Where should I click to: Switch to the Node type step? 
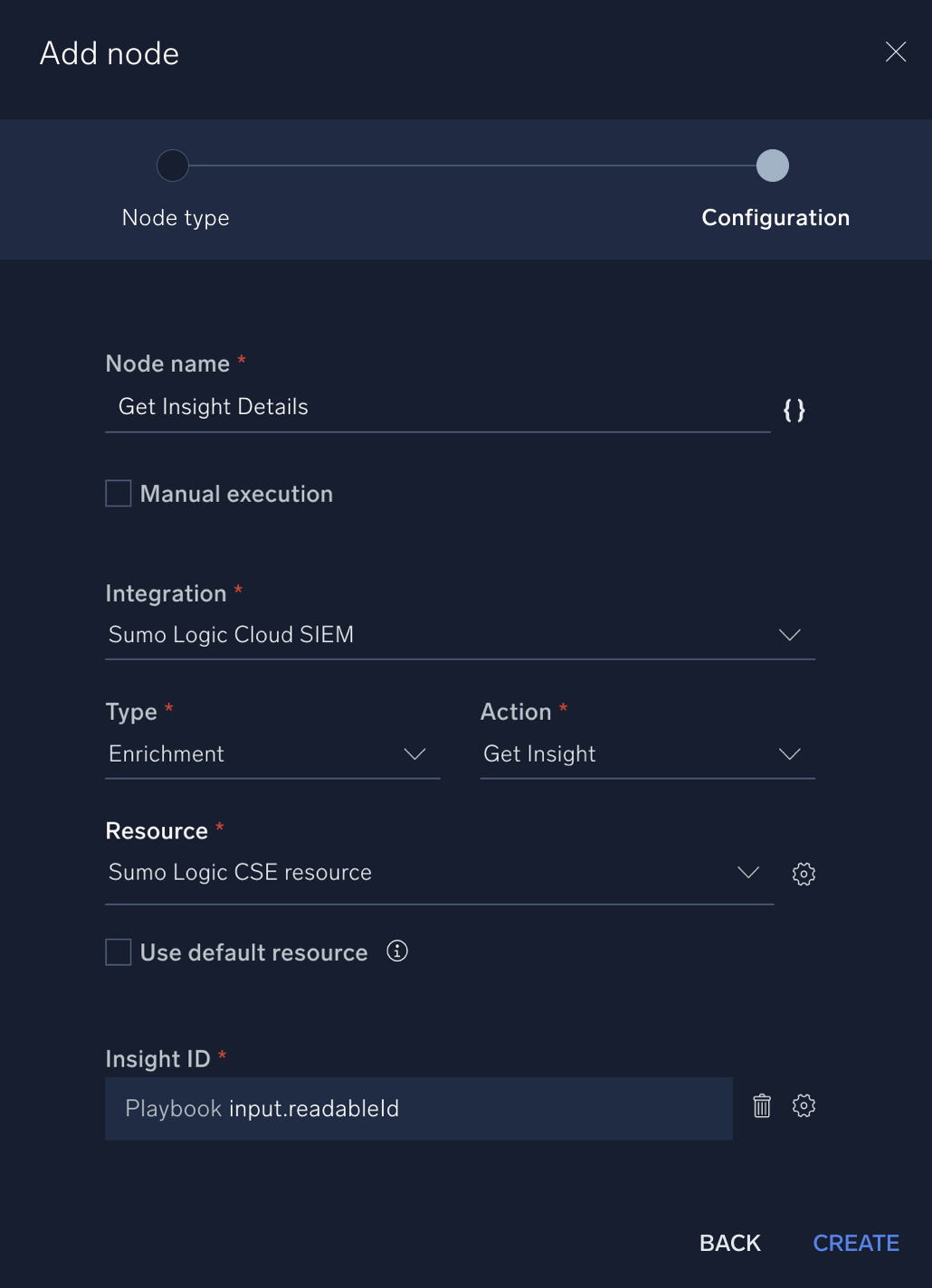click(x=176, y=217)
